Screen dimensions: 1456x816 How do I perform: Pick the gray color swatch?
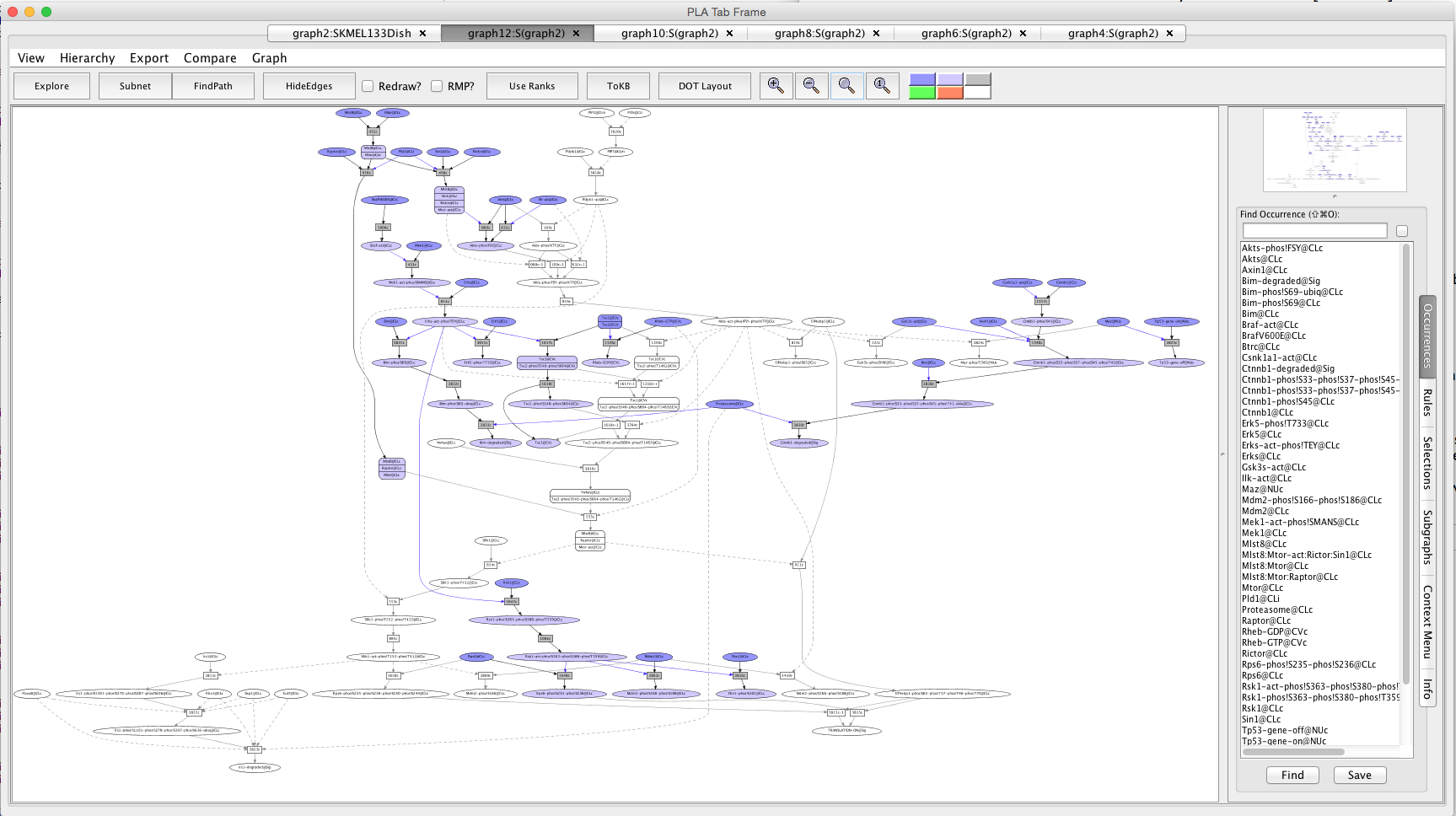[978, 79]
